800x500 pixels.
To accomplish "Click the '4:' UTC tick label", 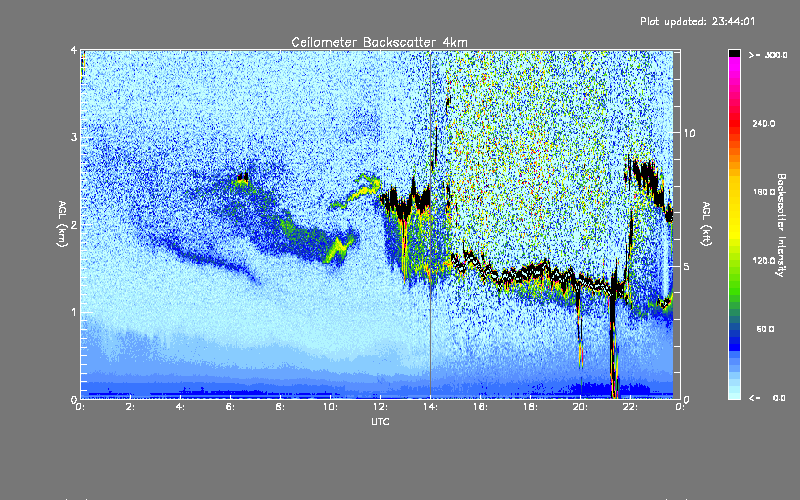I will tap(181, 407).
